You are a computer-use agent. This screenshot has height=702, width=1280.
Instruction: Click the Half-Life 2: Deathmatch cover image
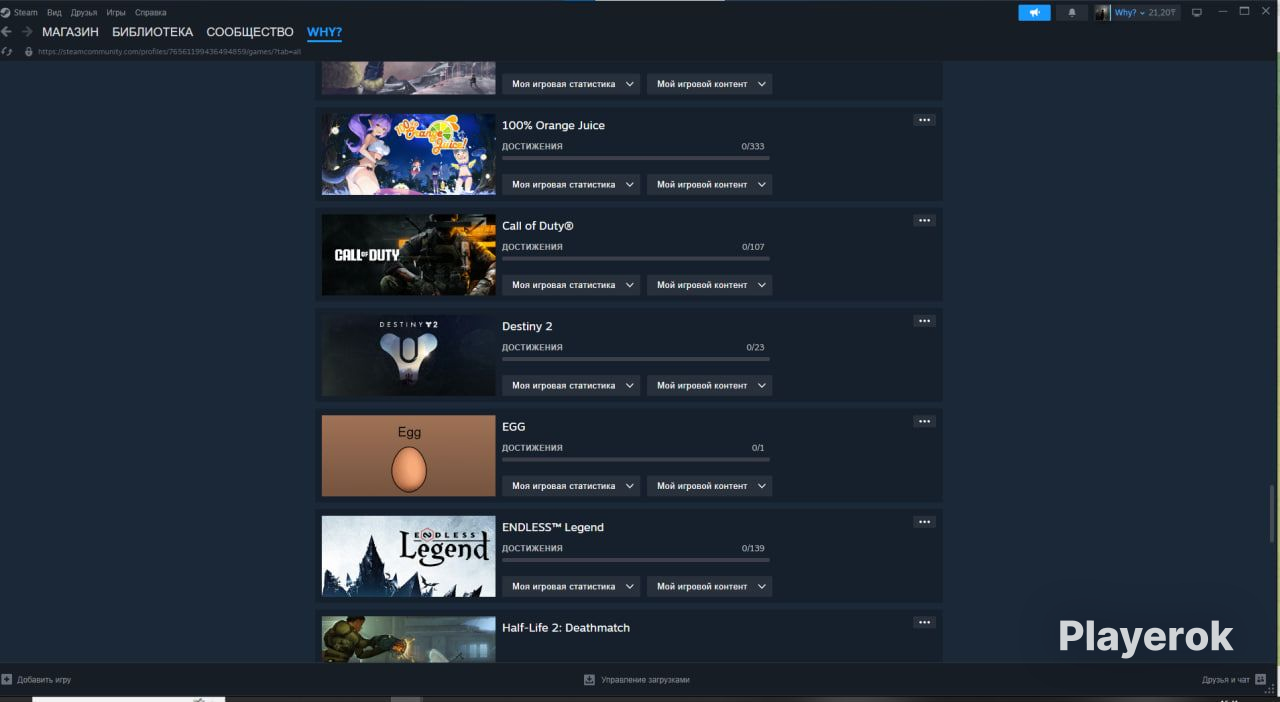408,639
